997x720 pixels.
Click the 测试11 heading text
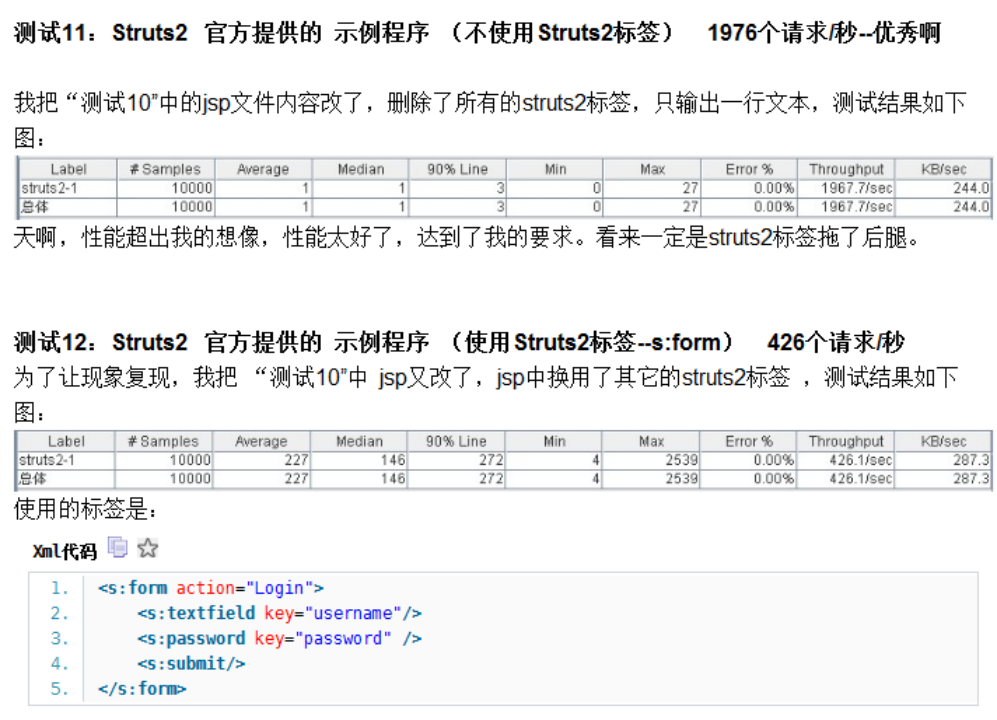477,32
